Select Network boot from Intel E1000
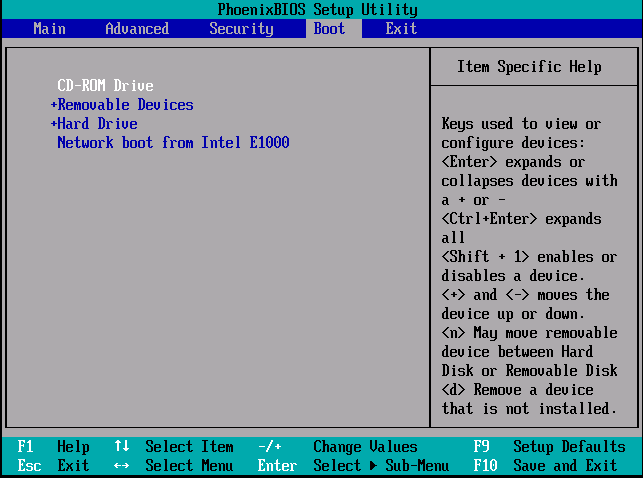 [x=173, y=143]
